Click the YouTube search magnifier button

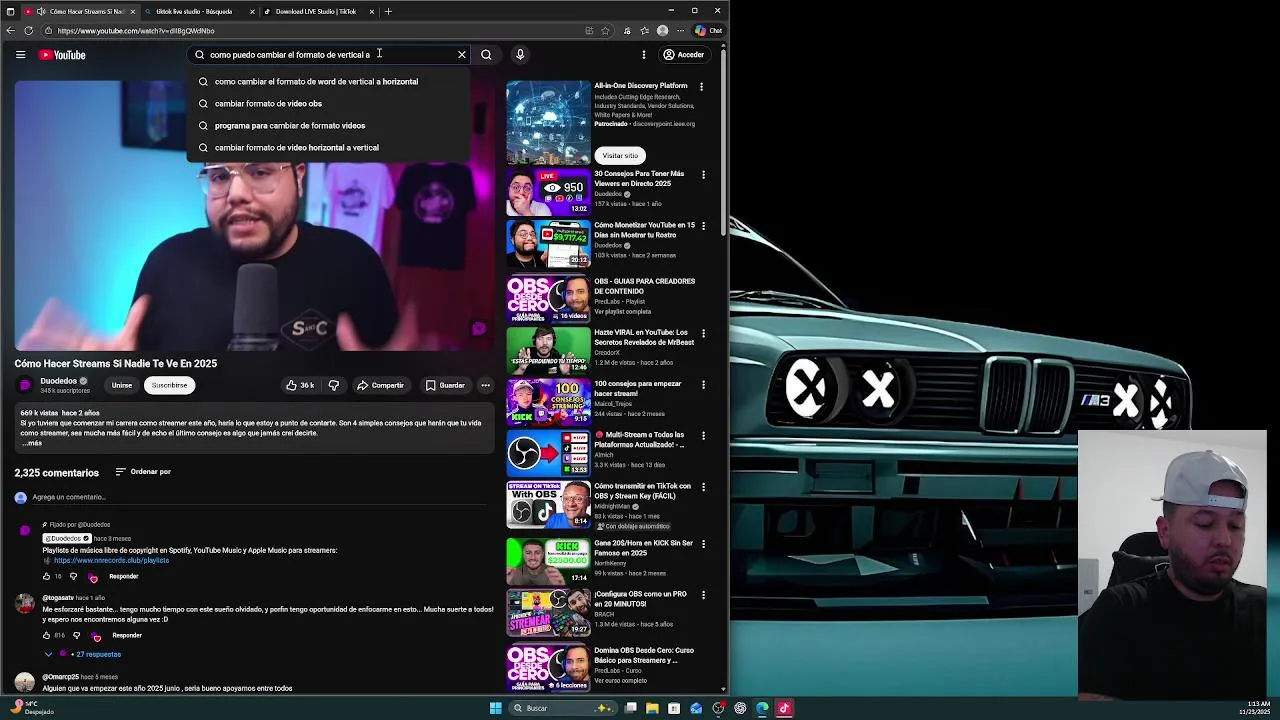point(486,55)
